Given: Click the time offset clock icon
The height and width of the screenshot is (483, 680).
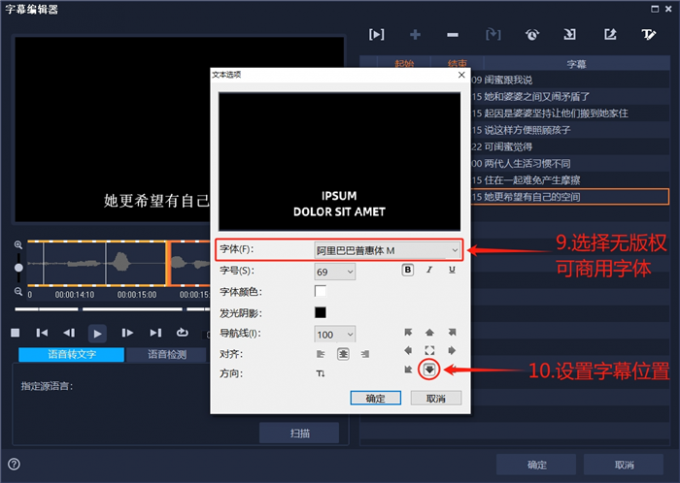Looking at the screenshot, I should (x=532, y=34).
